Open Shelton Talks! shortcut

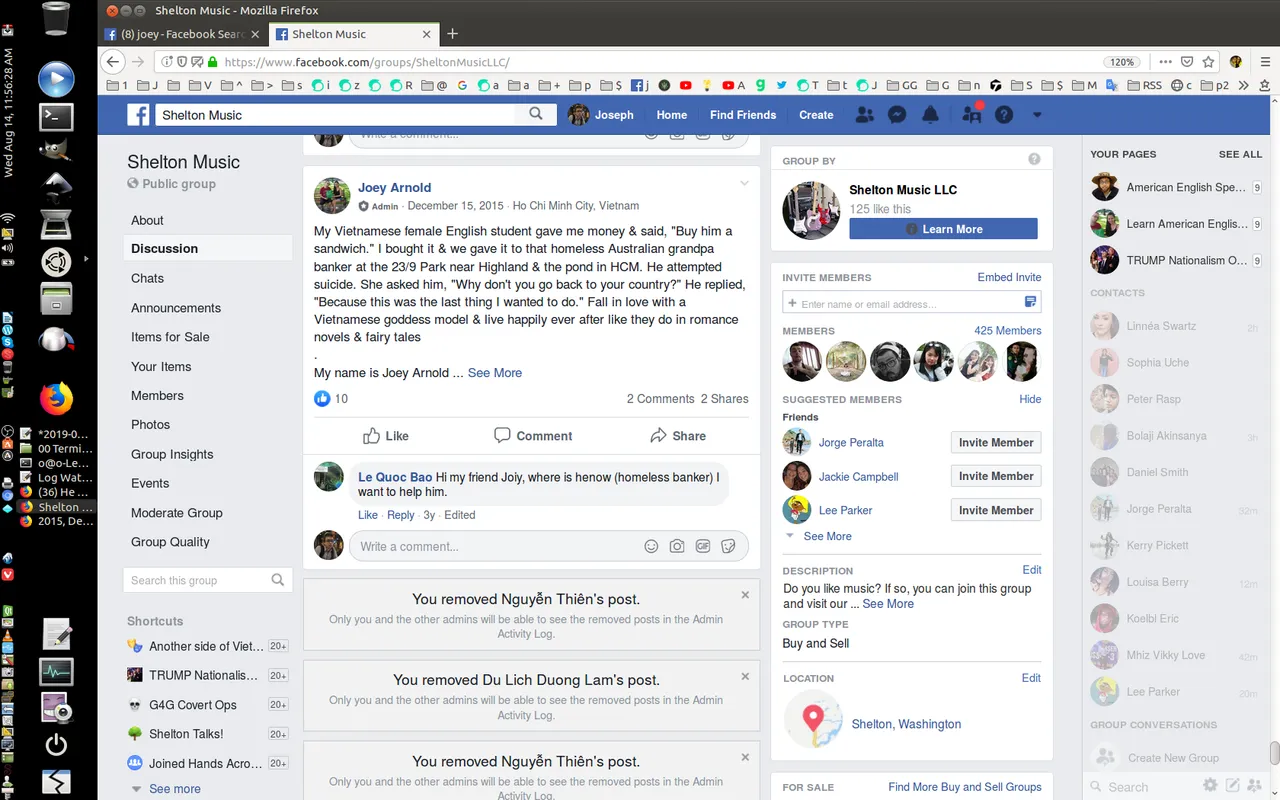(x=186, y=734)
